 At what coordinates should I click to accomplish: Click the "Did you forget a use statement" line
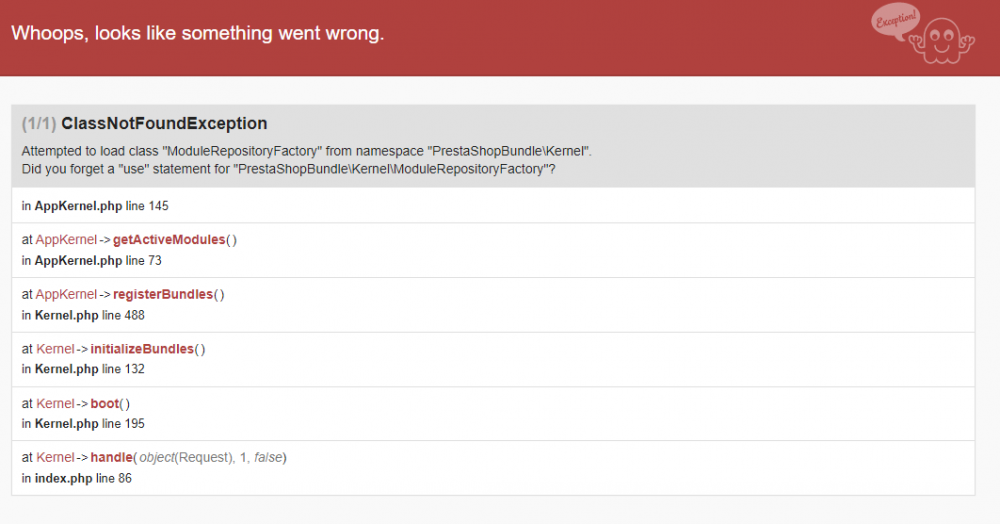(x=288, y=169)
